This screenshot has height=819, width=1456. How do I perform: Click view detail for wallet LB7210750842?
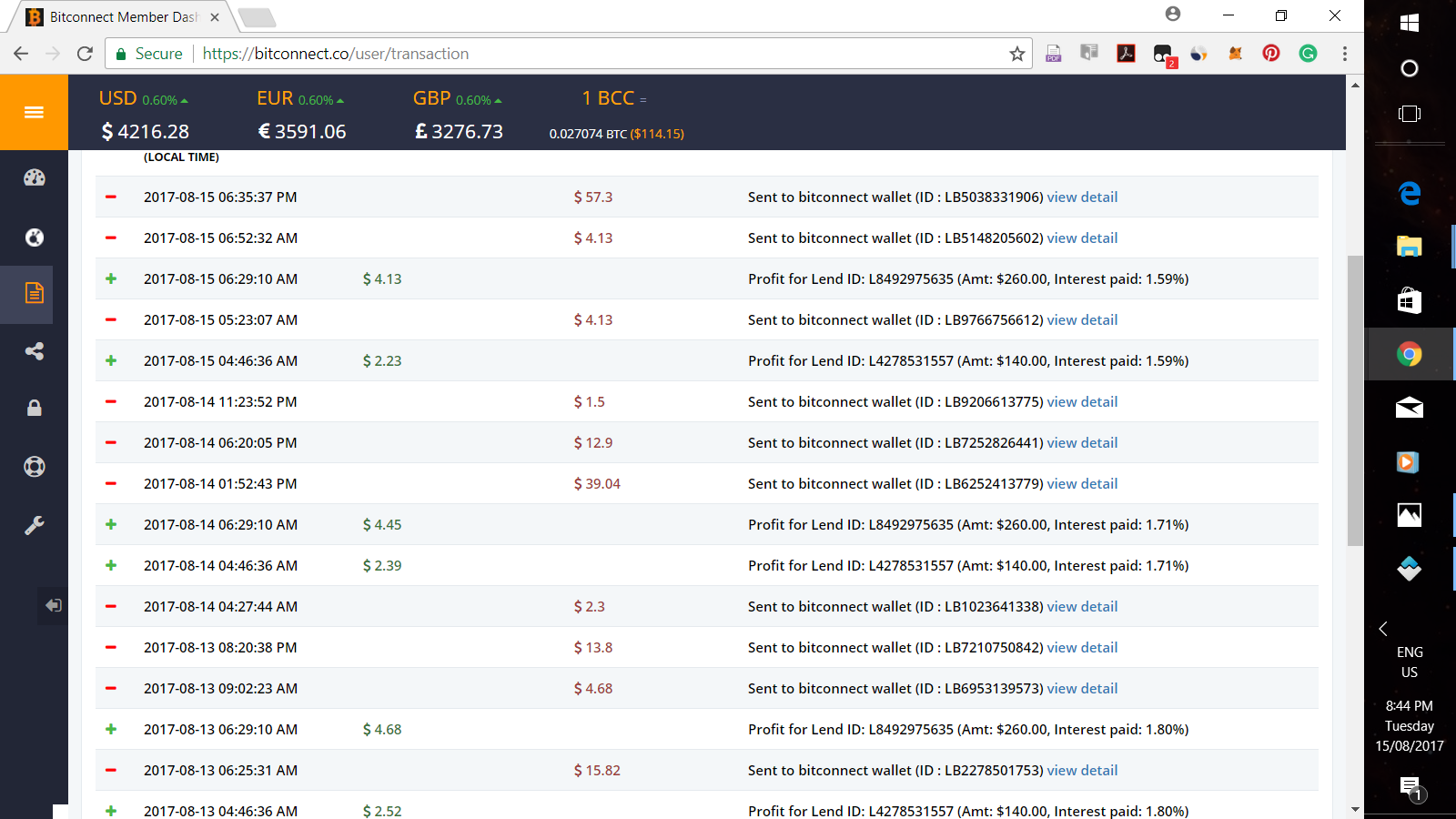(1082, 647)
